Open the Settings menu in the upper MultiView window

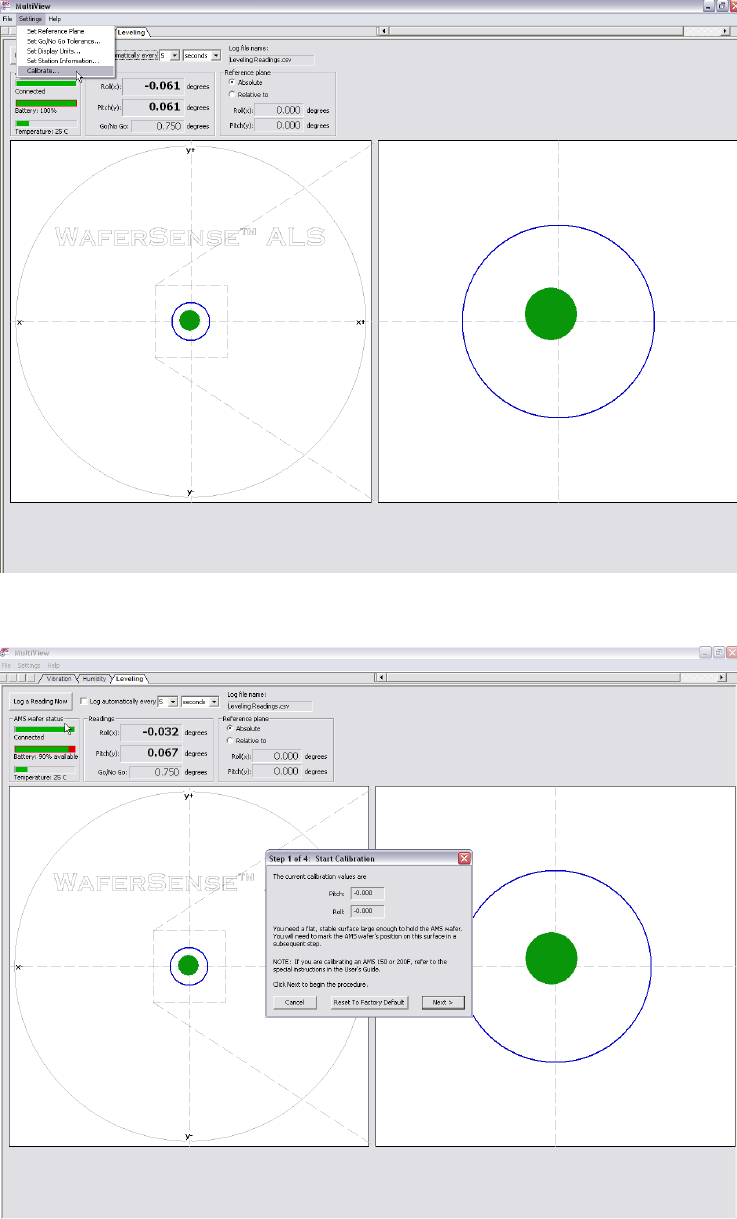[30, 19]
